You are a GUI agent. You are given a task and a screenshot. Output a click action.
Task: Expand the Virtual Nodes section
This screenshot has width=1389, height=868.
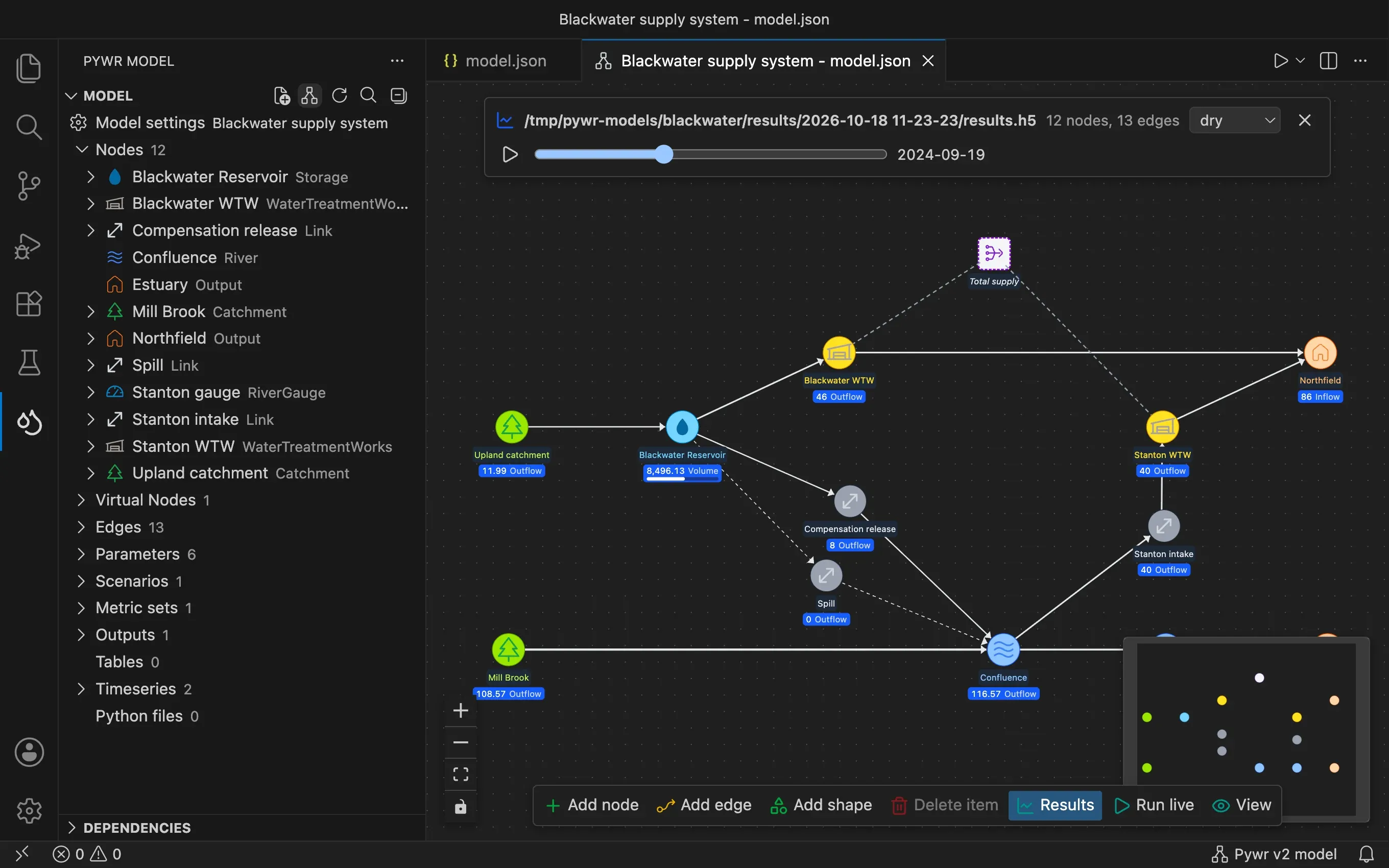tap(82, 500)
